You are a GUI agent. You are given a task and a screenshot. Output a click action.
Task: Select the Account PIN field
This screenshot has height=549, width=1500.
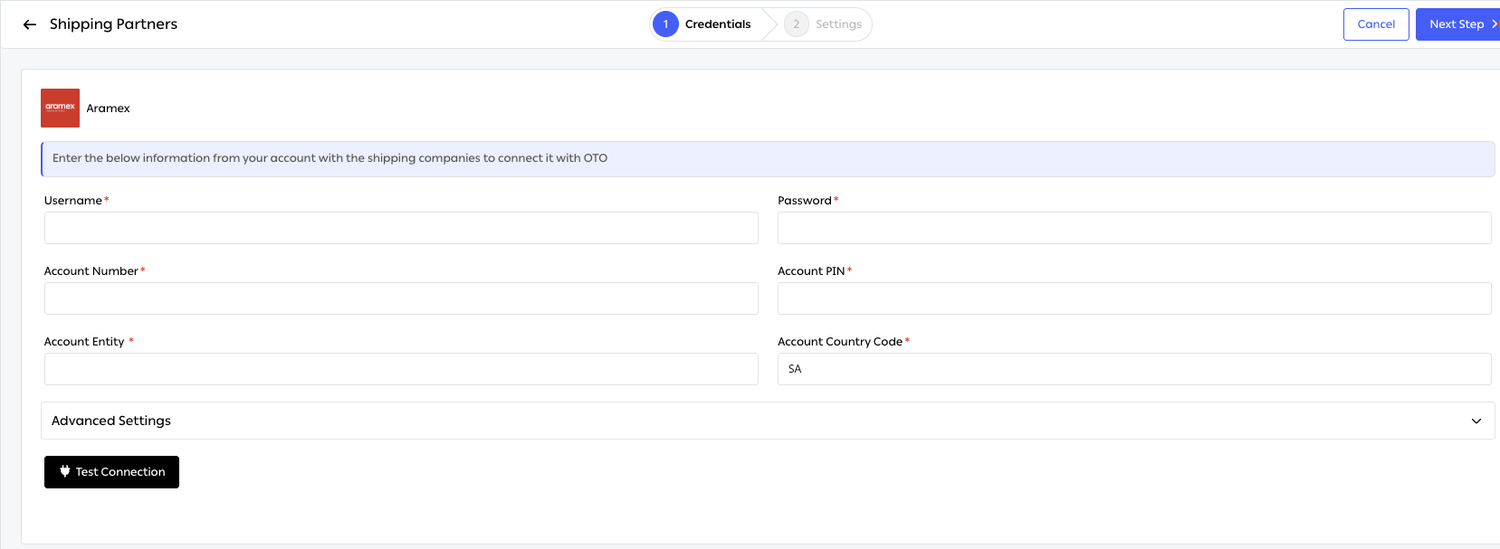coord(1134,298)
